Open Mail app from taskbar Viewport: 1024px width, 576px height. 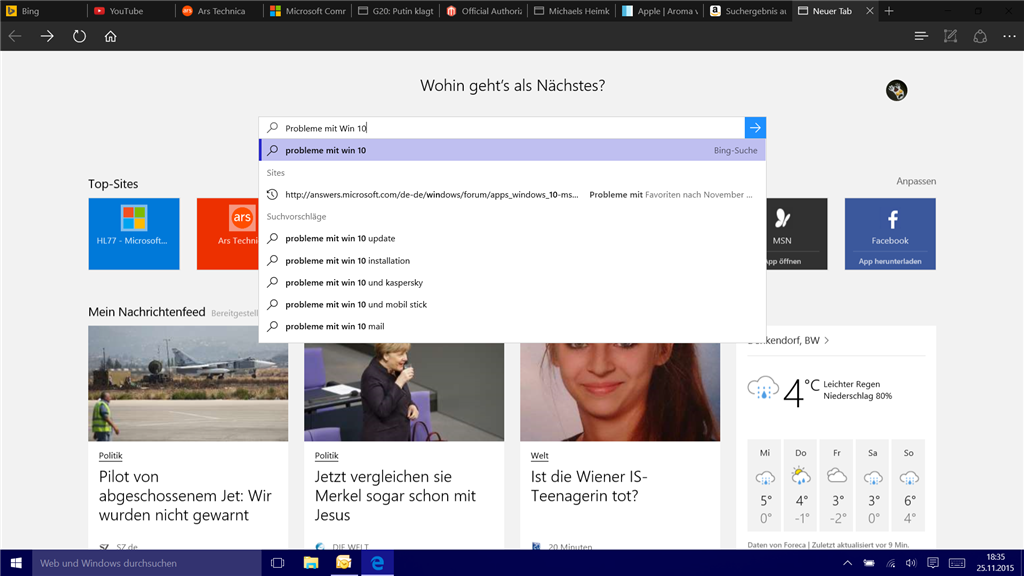pos(344,563)
